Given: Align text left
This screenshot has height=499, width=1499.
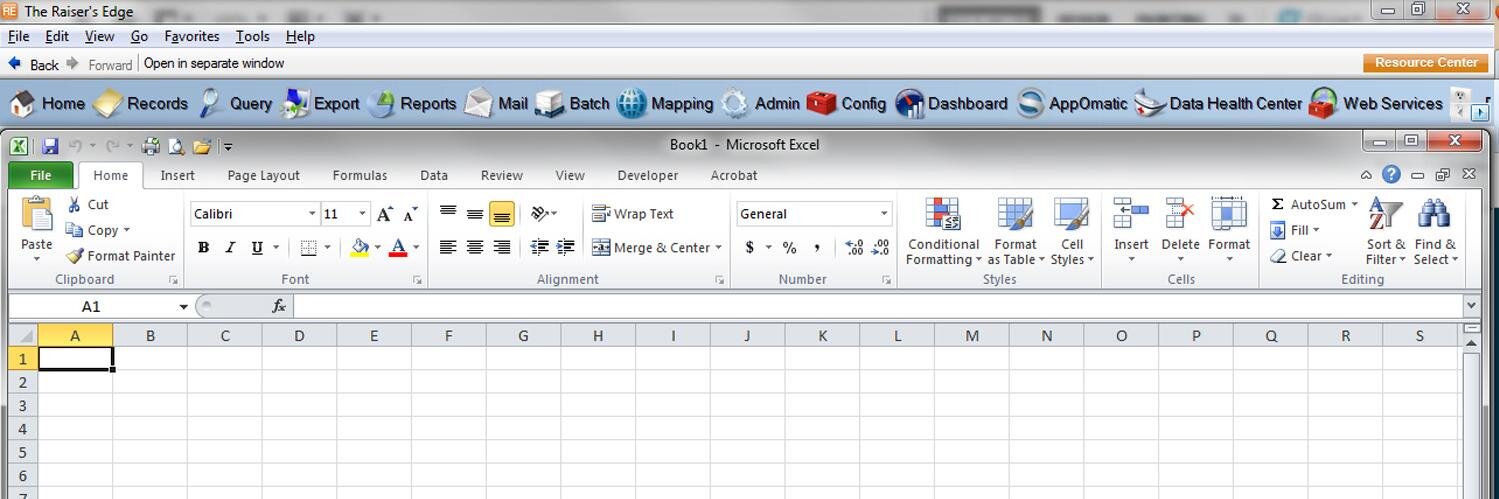Looking at the screenshot, I should click(x=448, y=247).
